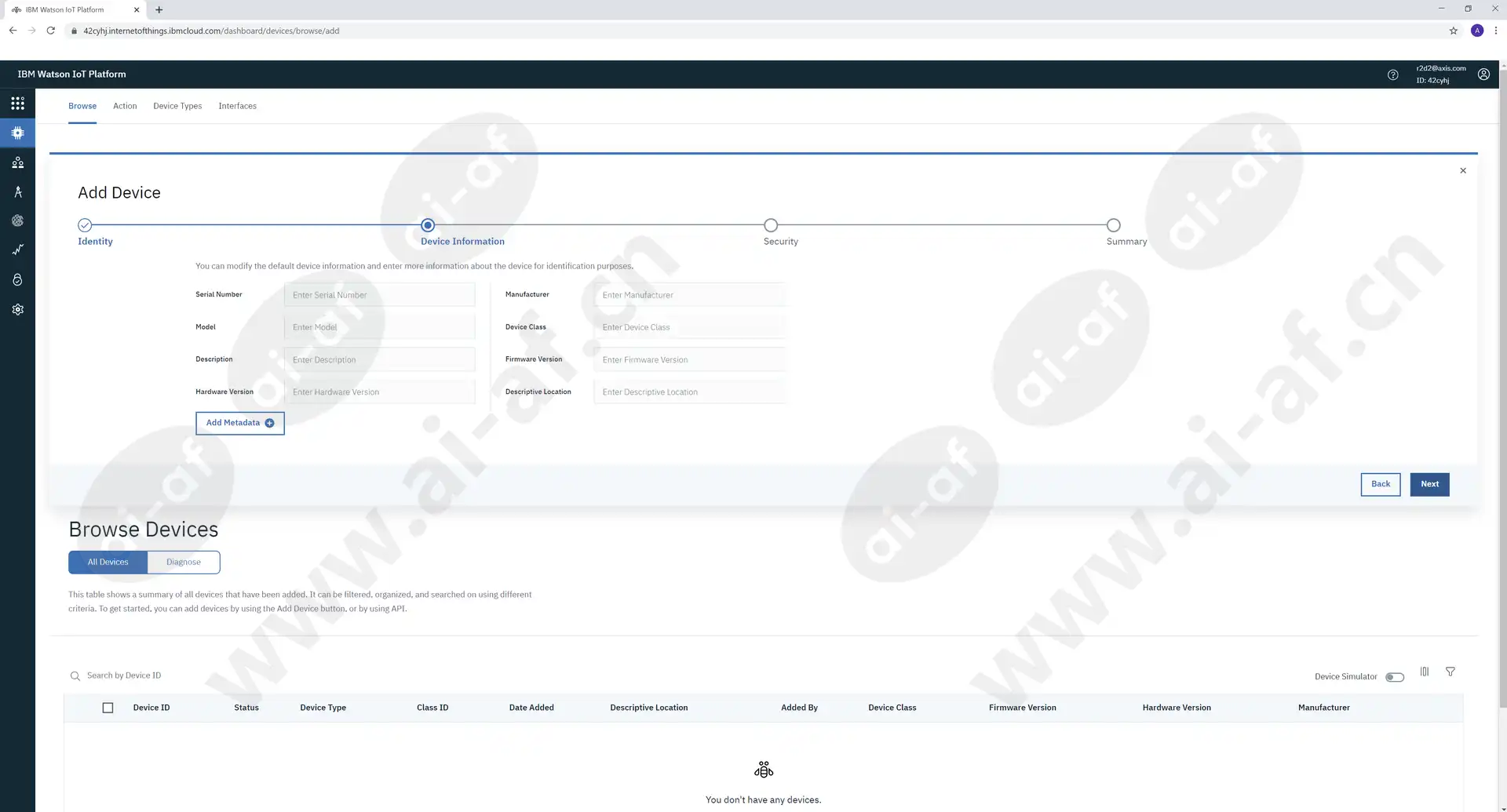Switch to the Browse tab
The image size is (1507, 812).
coord(82,106)
